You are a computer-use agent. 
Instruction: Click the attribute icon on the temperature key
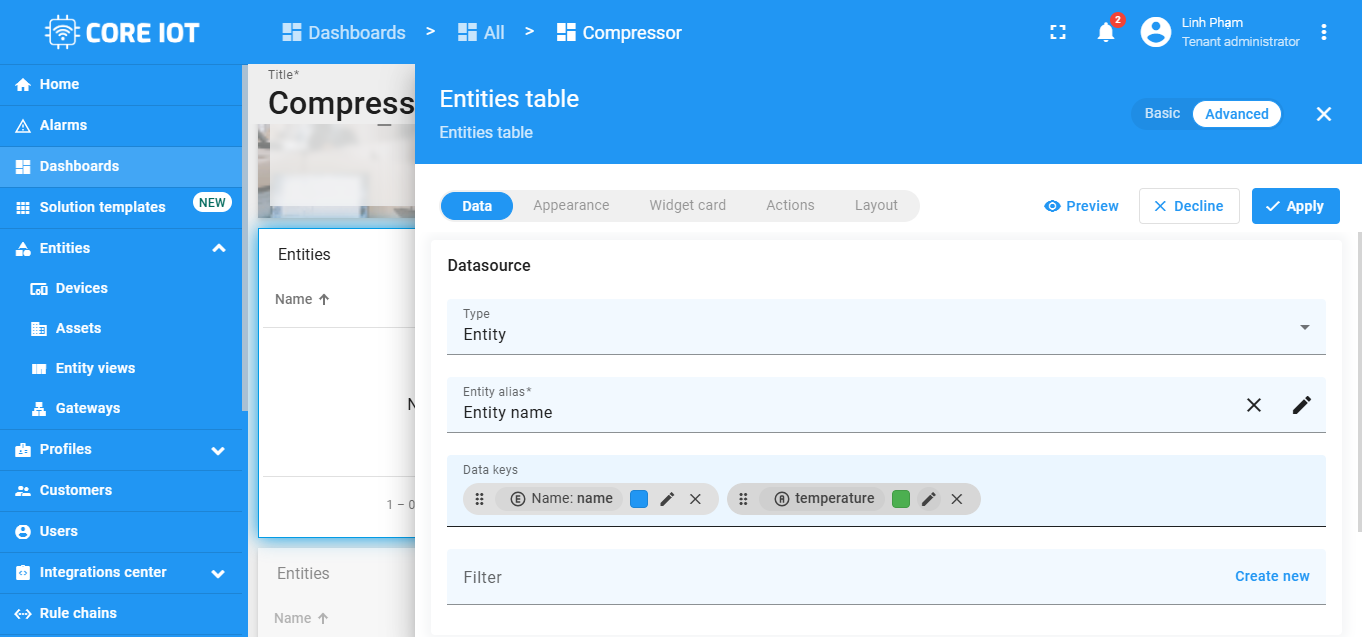tap(781, 499)
